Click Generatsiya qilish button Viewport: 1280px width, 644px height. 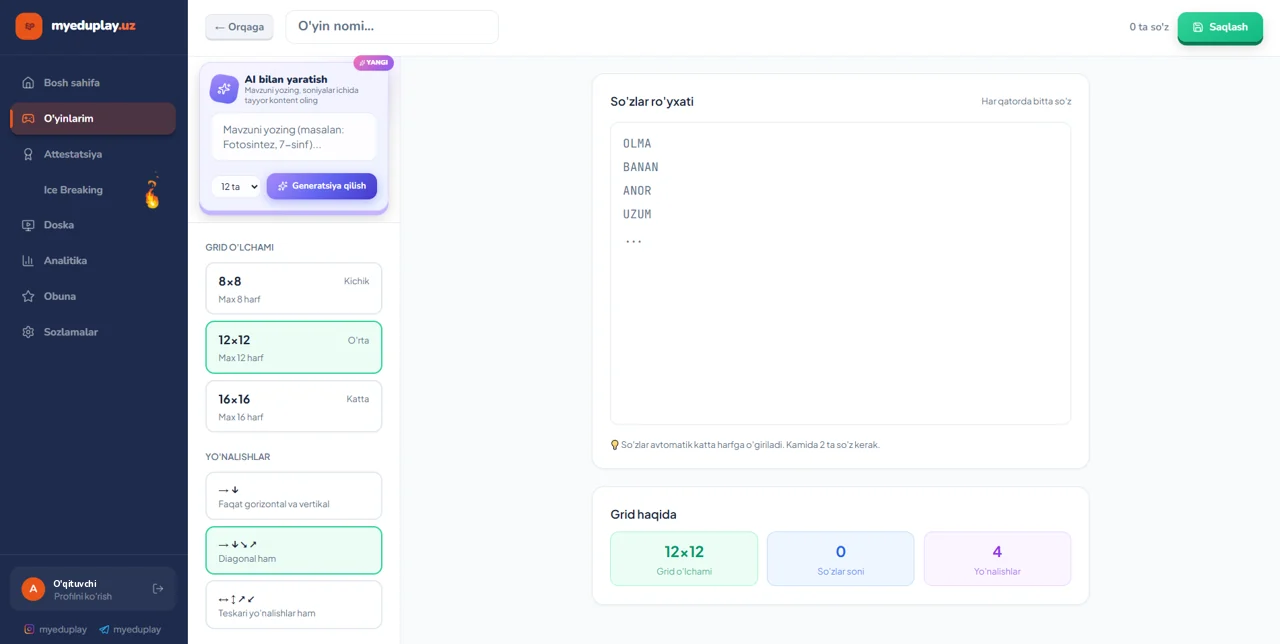(322, 186)
